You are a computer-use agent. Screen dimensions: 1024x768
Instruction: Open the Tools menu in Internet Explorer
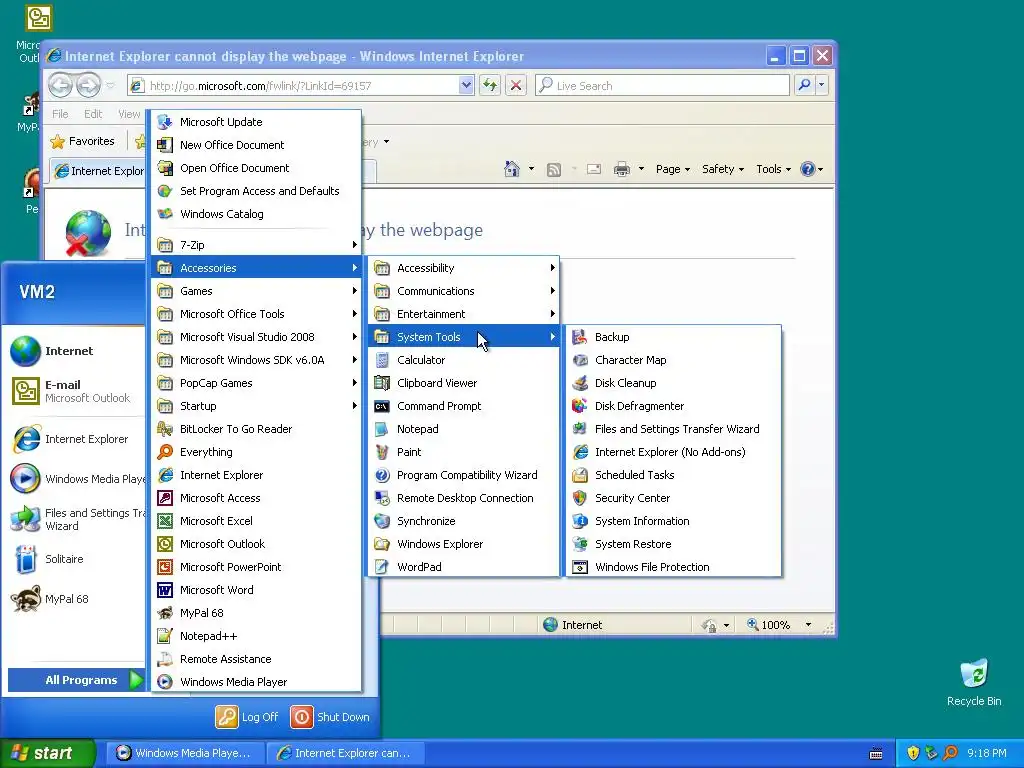773,169
